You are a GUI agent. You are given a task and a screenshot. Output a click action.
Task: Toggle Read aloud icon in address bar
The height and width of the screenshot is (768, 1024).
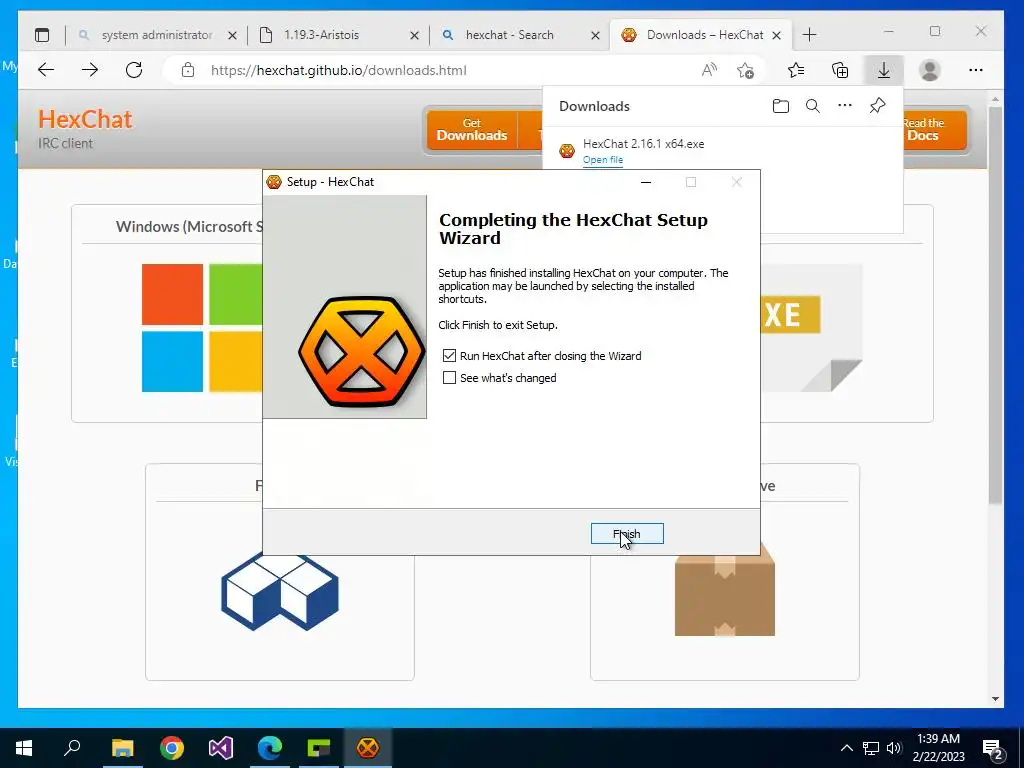click(x=709, y=70)
